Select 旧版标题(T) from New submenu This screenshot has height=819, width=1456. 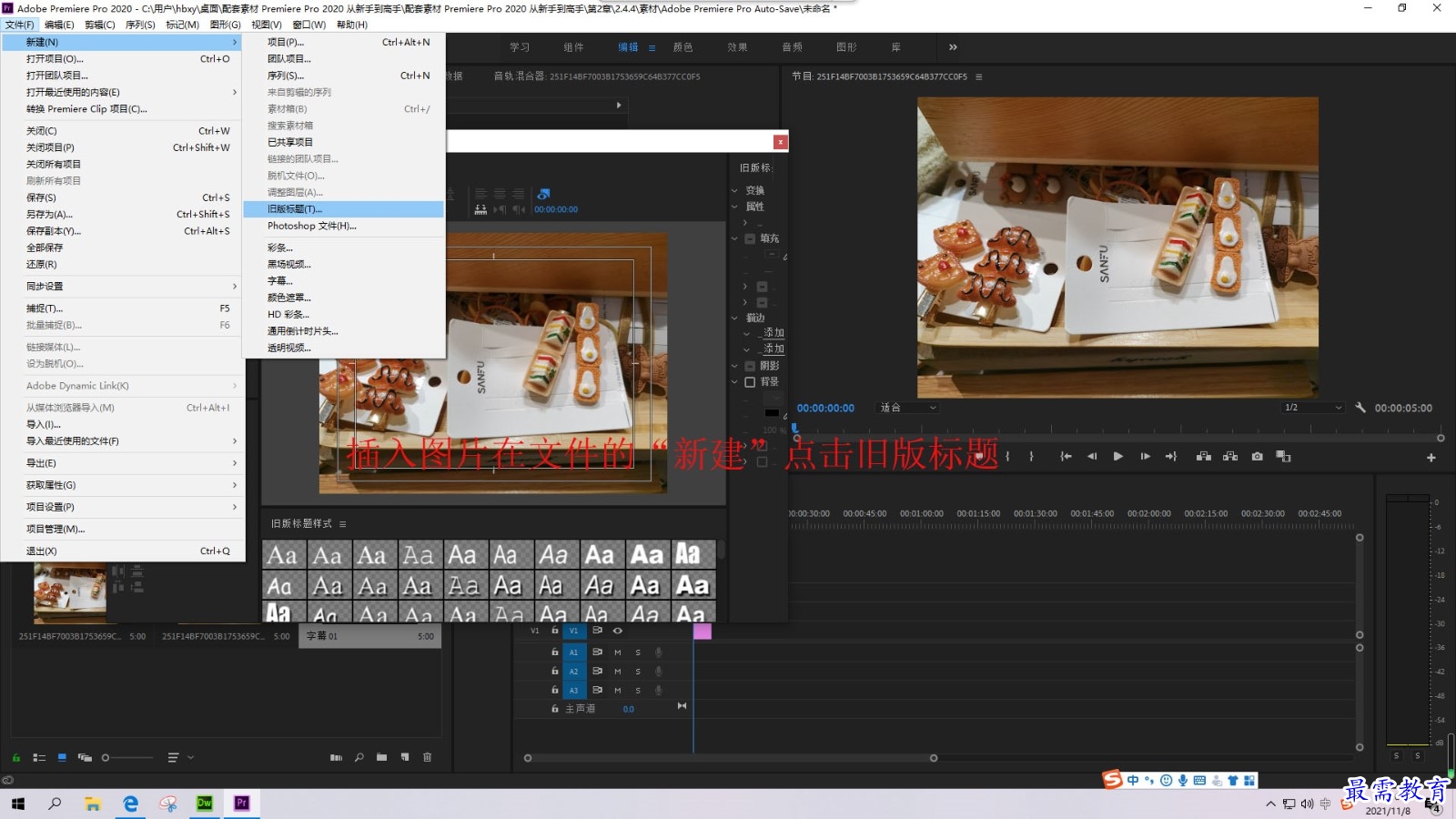point(344,209)
